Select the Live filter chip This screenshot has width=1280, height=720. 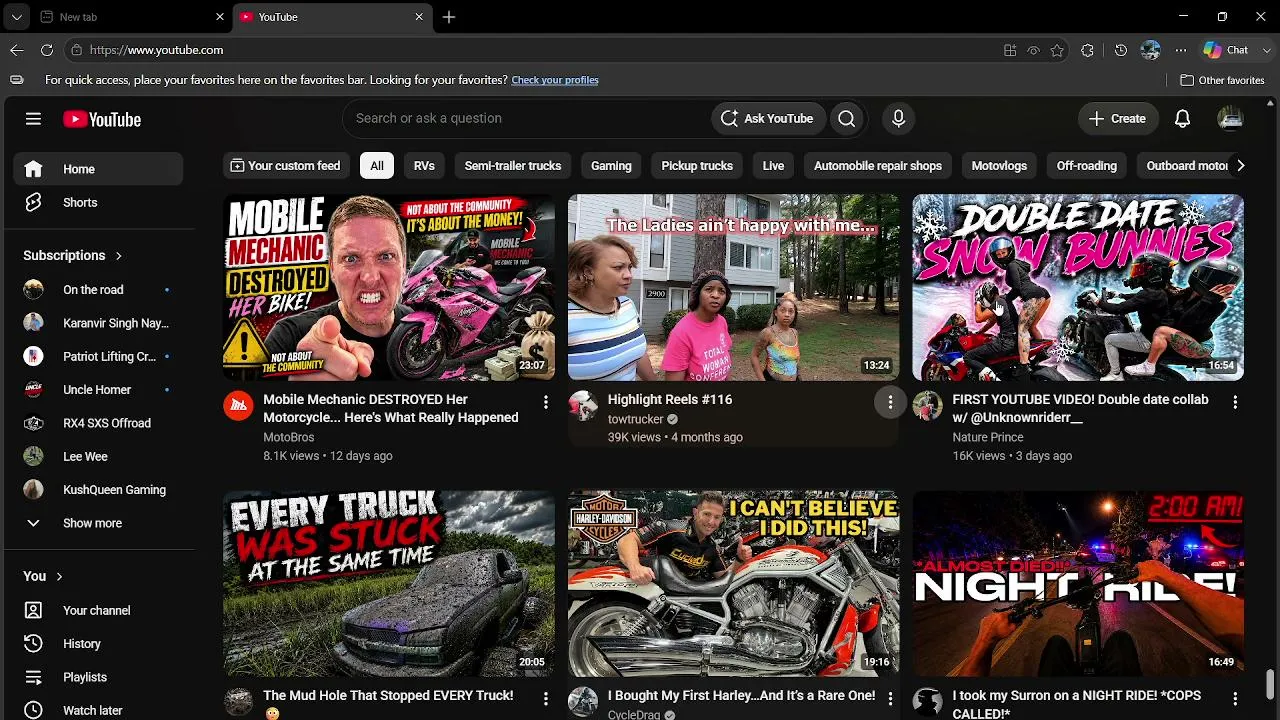[x=773, y=166]
